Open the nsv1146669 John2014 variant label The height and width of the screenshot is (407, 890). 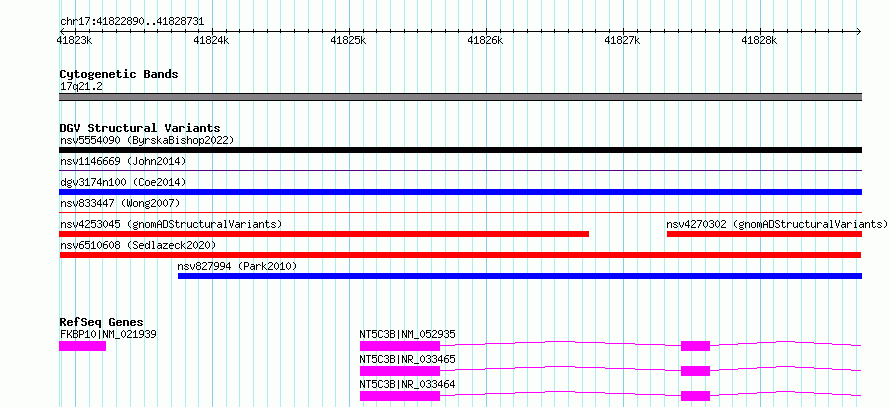tap(123, 161)
